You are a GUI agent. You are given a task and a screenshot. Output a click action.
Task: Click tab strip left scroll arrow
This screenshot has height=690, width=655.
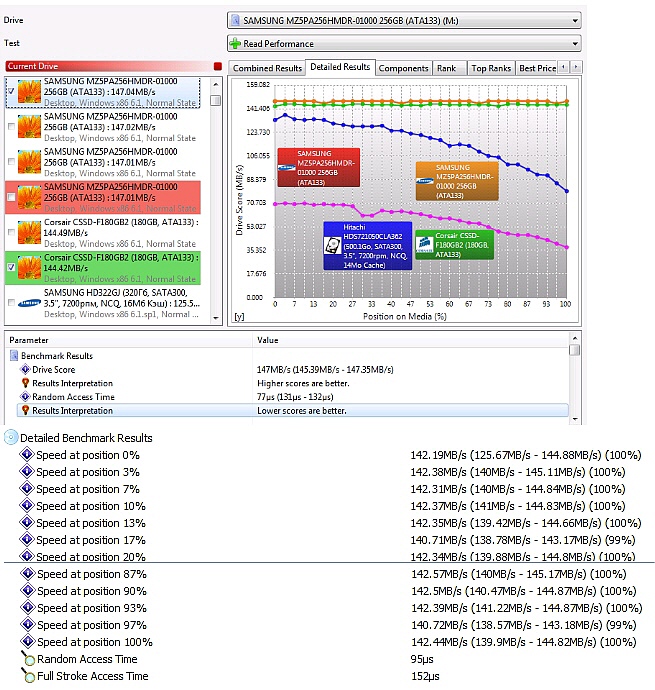563,67
